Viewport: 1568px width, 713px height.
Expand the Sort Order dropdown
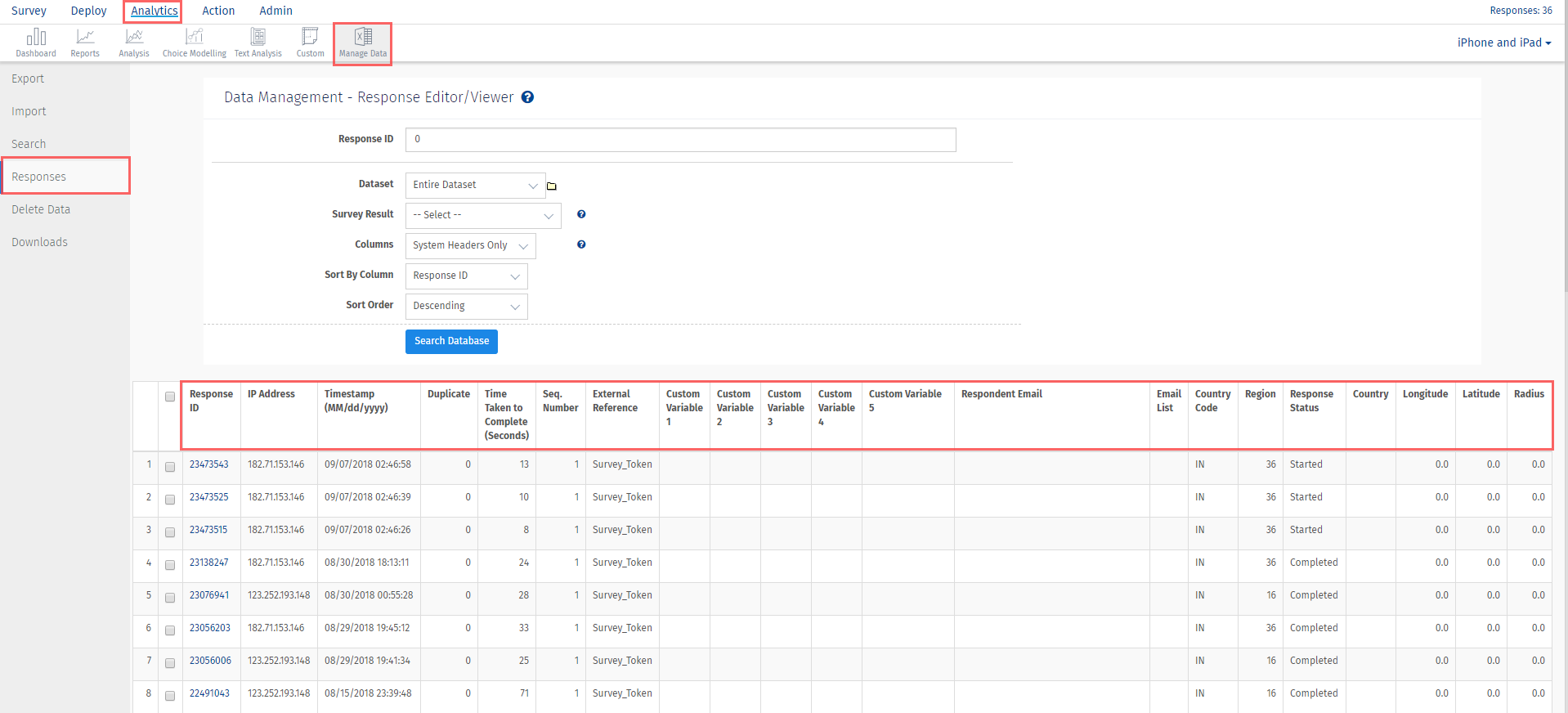(x=466, y=307)
